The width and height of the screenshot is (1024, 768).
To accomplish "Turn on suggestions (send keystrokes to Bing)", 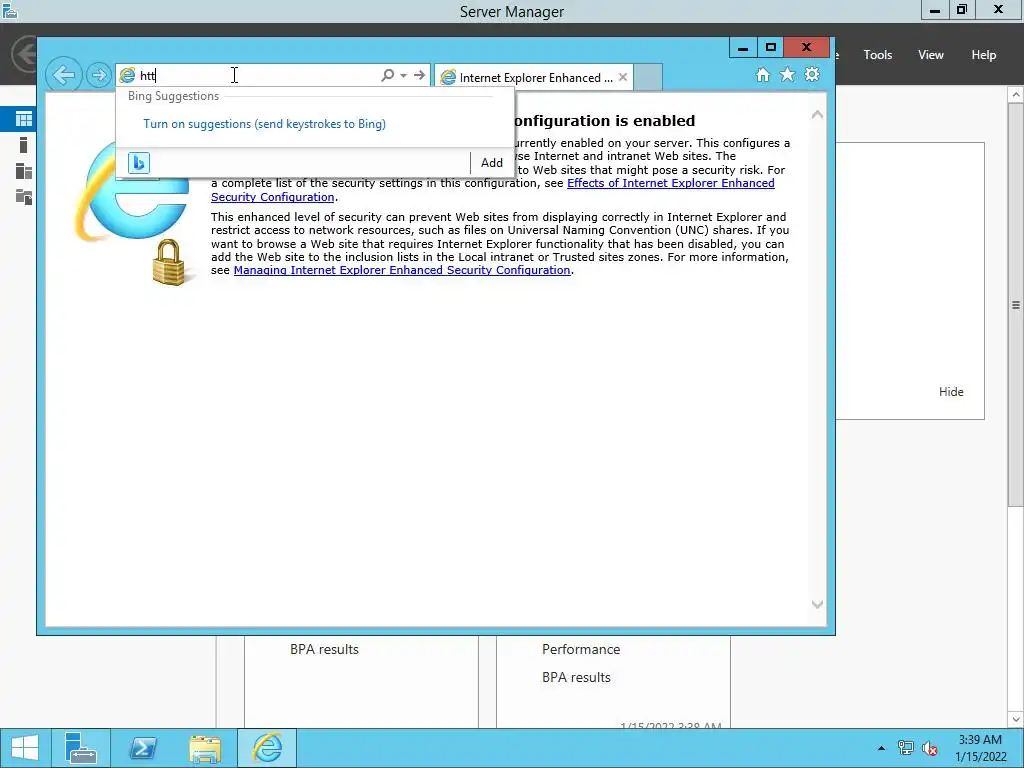I will [264, 124].
